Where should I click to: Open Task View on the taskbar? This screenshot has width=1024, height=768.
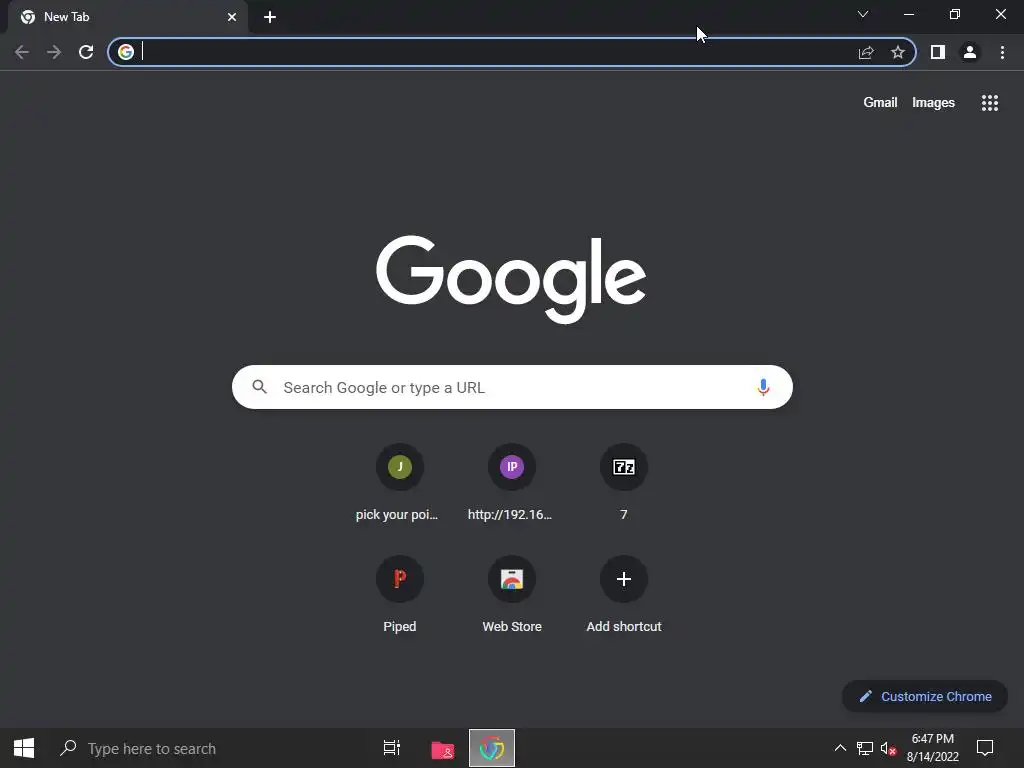[392, 748]
